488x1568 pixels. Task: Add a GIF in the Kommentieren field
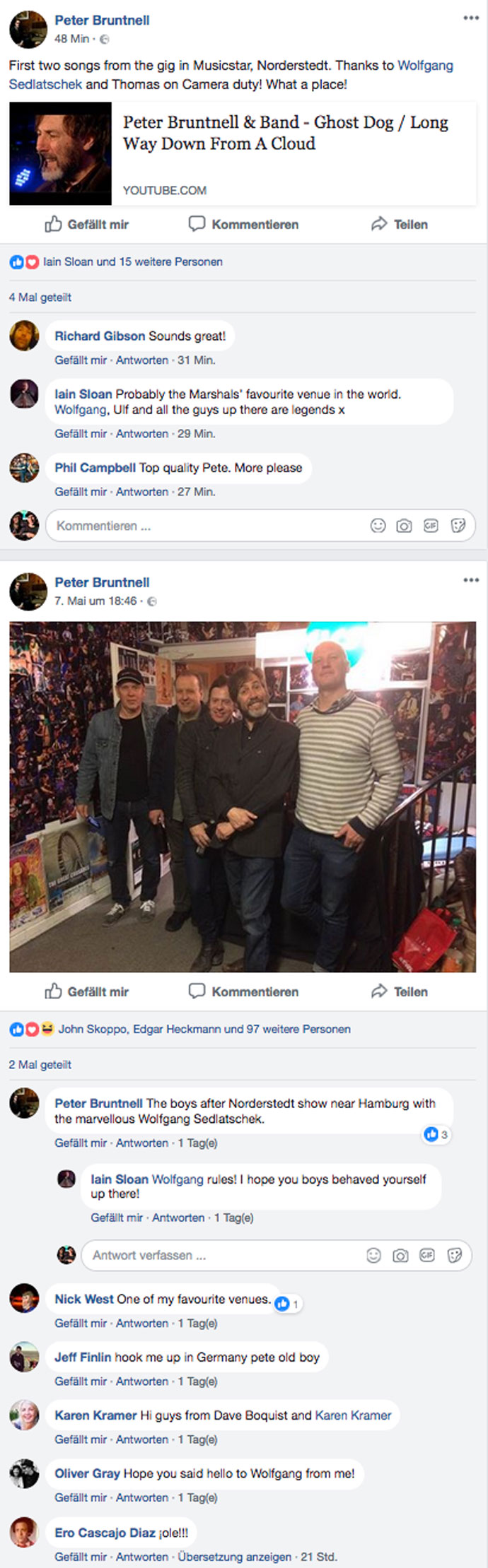click(431, 526)
